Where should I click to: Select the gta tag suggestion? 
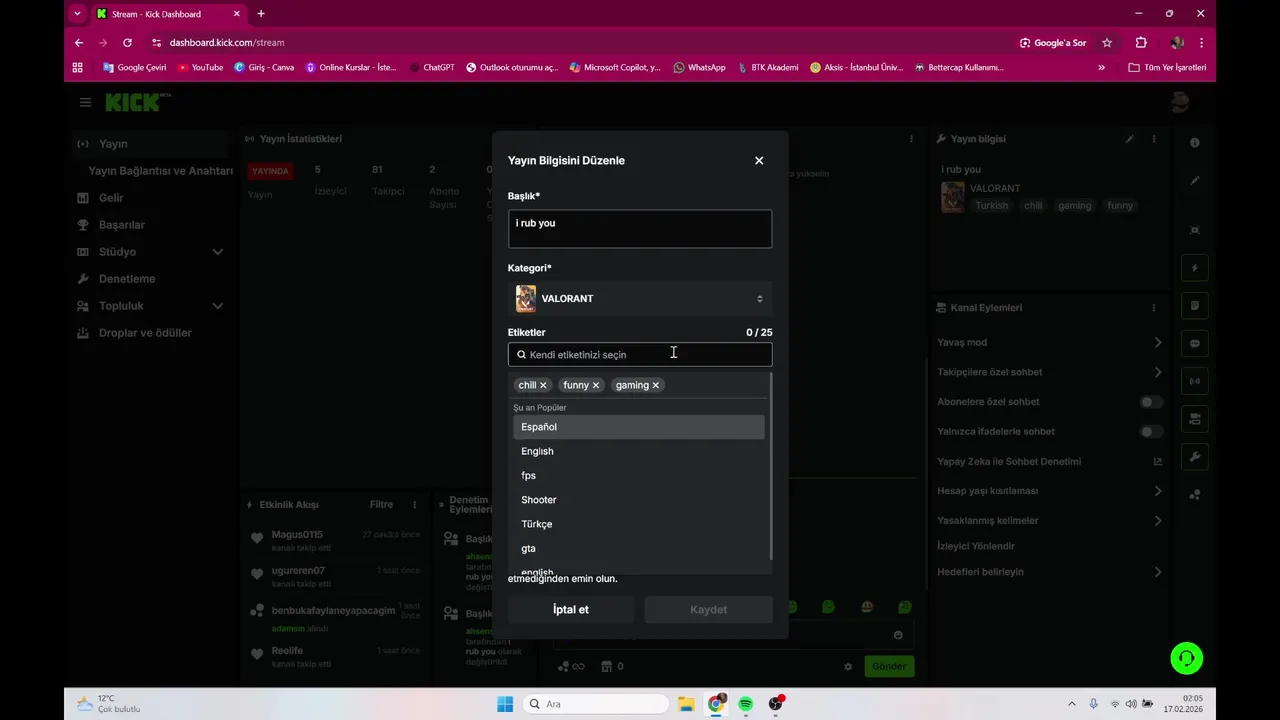pos(639,548)
